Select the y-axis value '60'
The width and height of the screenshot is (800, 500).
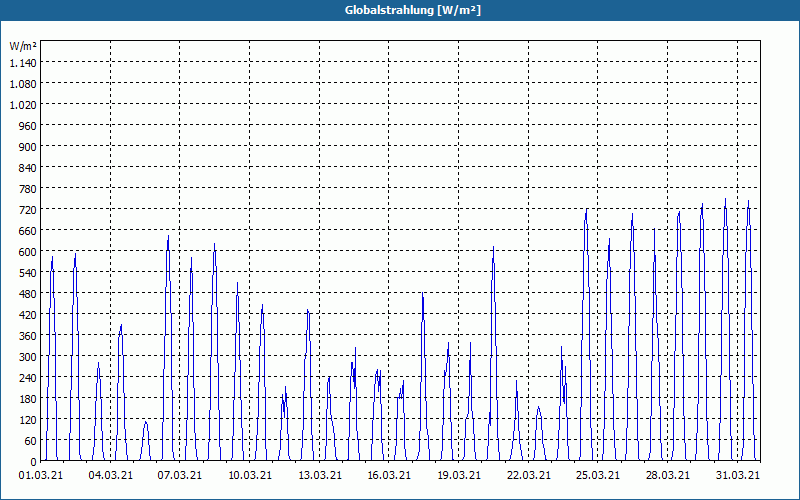point(32,441)
